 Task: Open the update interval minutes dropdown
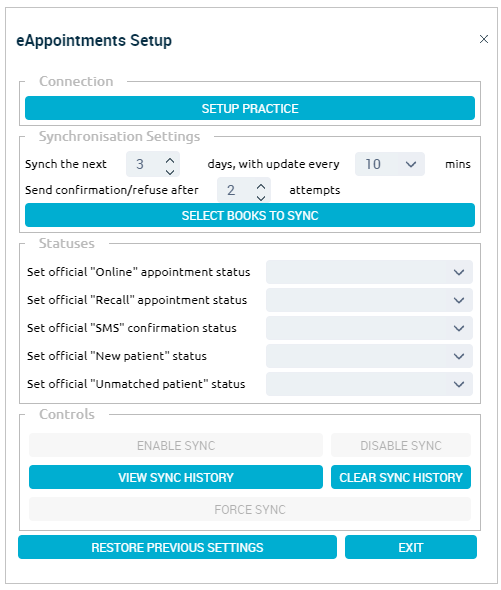click(390, 164)
